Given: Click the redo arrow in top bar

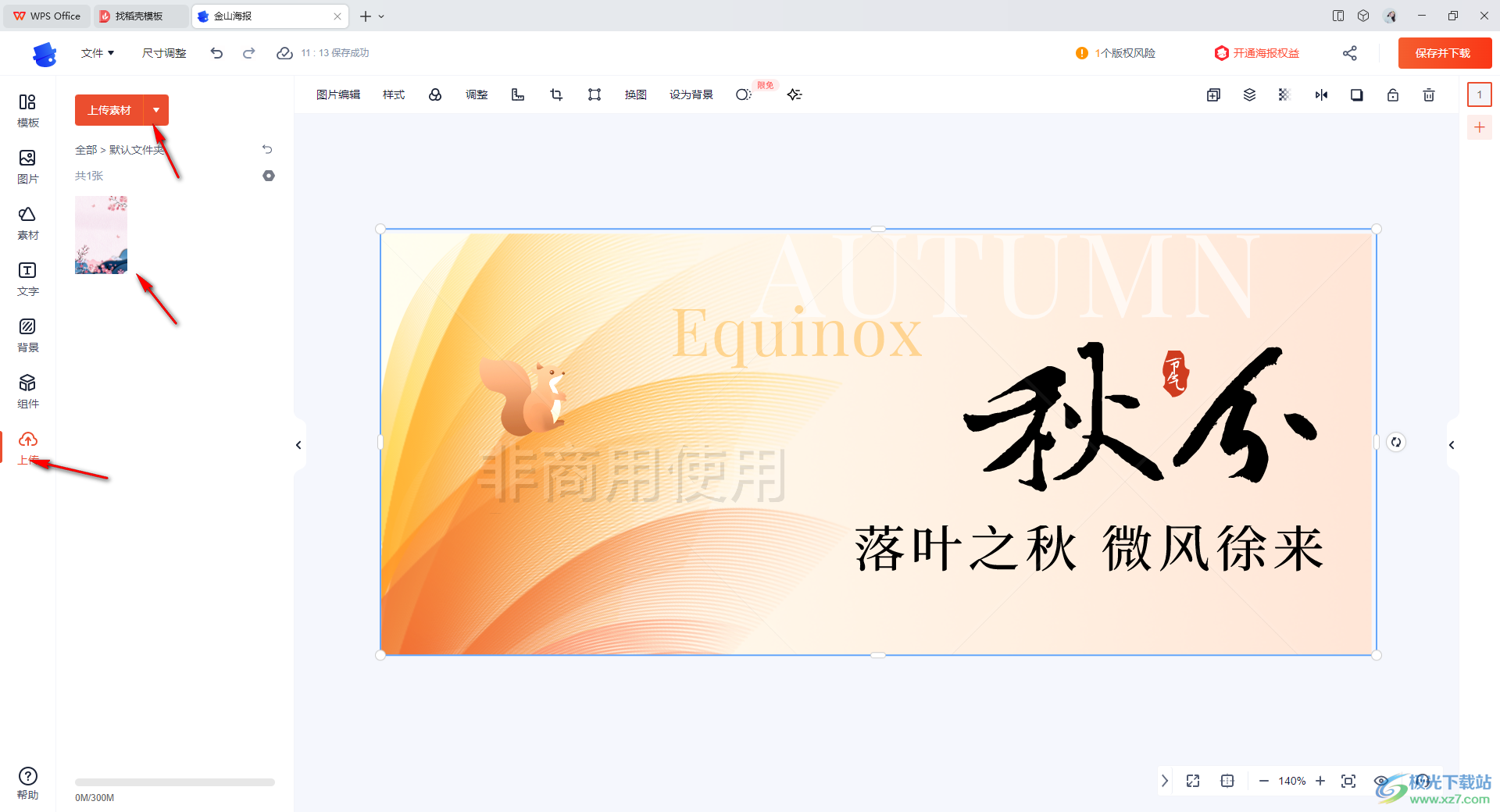Looking at the screenshot, I should 249,53.
